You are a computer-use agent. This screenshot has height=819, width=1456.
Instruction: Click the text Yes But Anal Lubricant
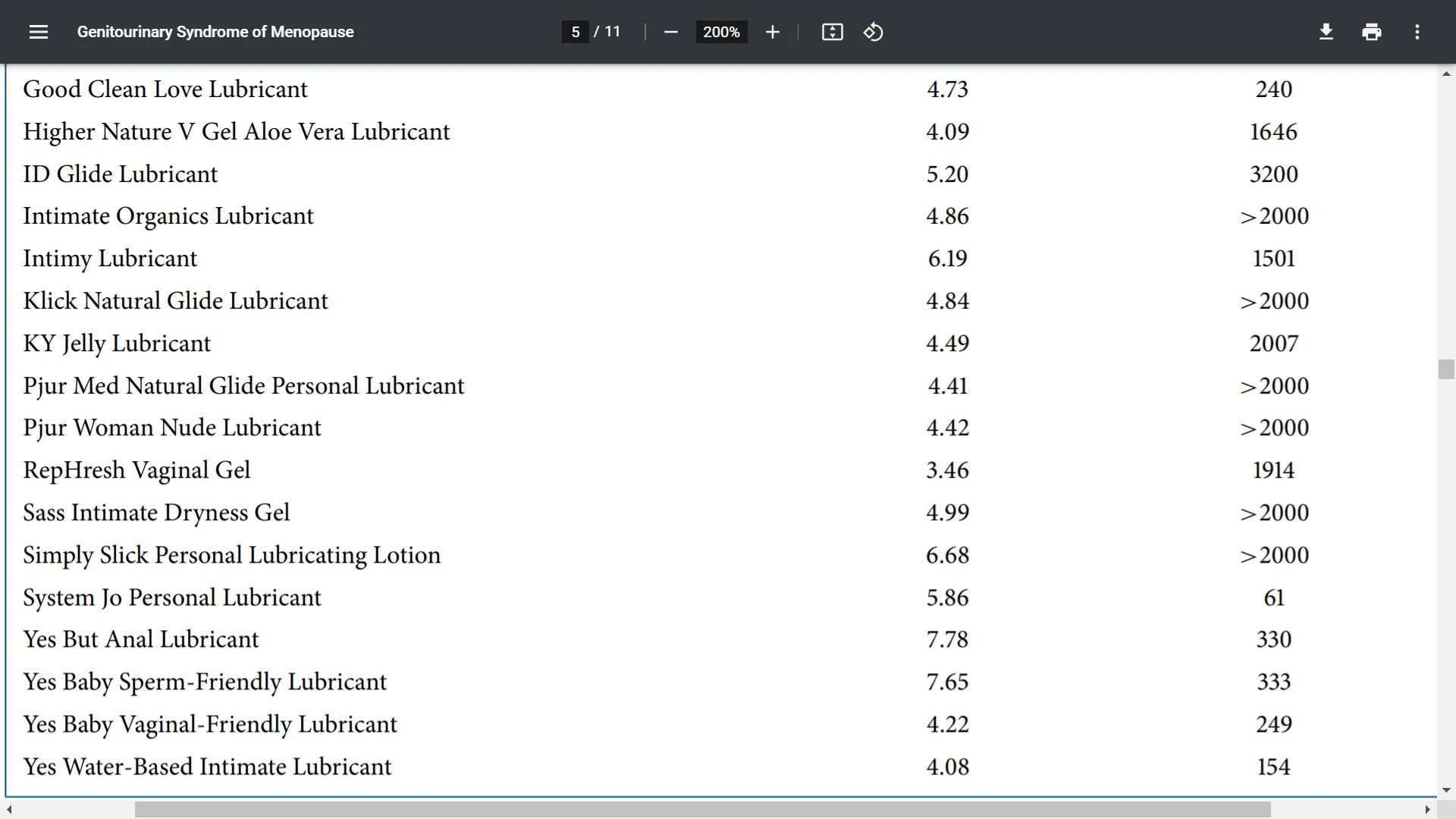click(x=141, y=640)
